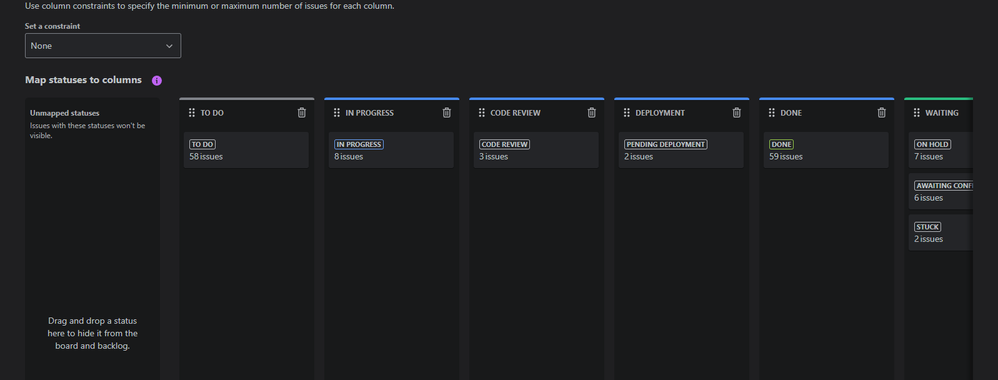Viewport: 998px width, 380px height.
Task: Click the IN PROGRESS column title
Action: tap(370, 113)
